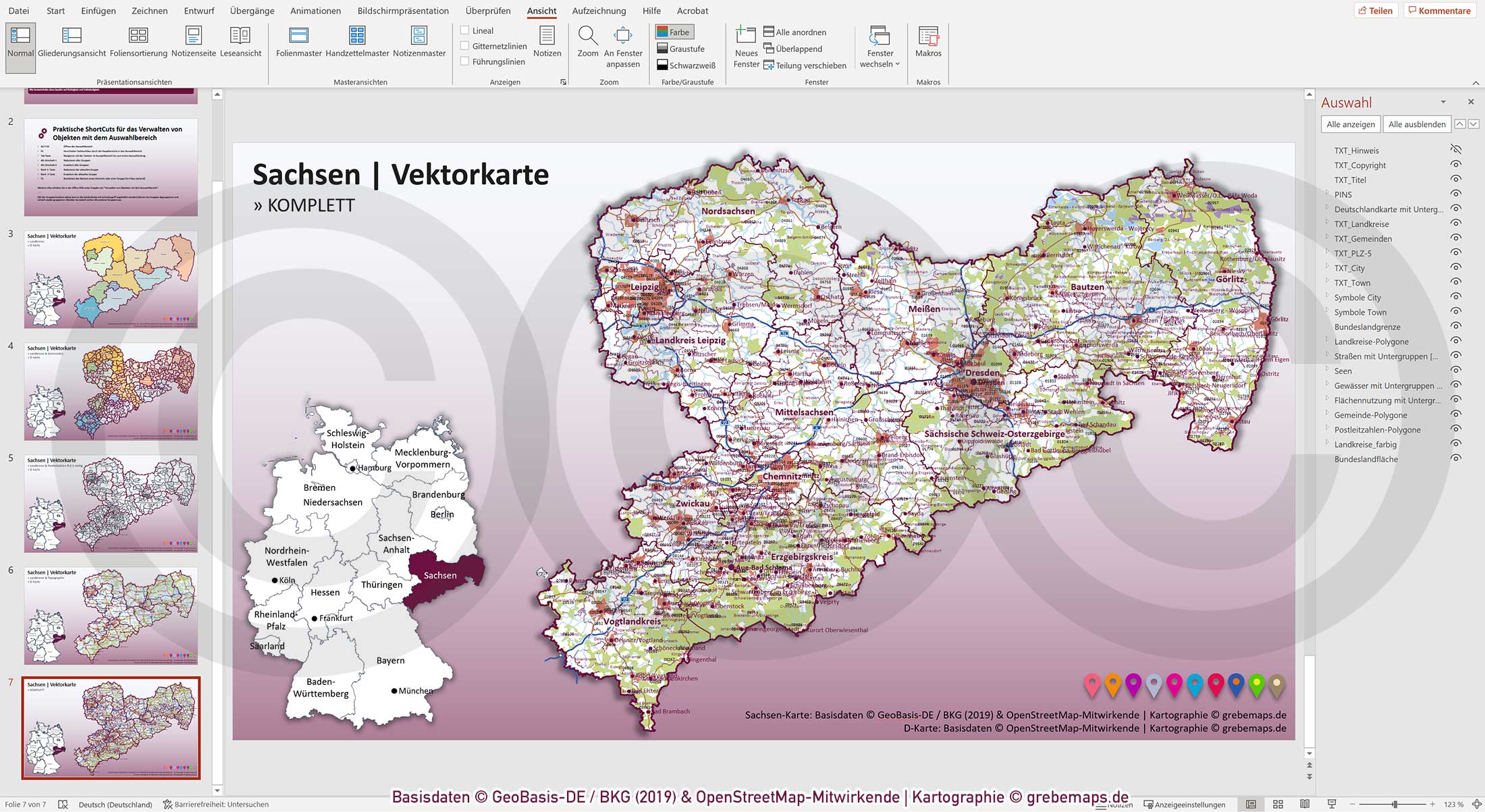Image resolution: width=1485 pixels, height=812 pixels.
Task: Toggle visibility of the Seen layer
Action: (x=1455, y=371)
